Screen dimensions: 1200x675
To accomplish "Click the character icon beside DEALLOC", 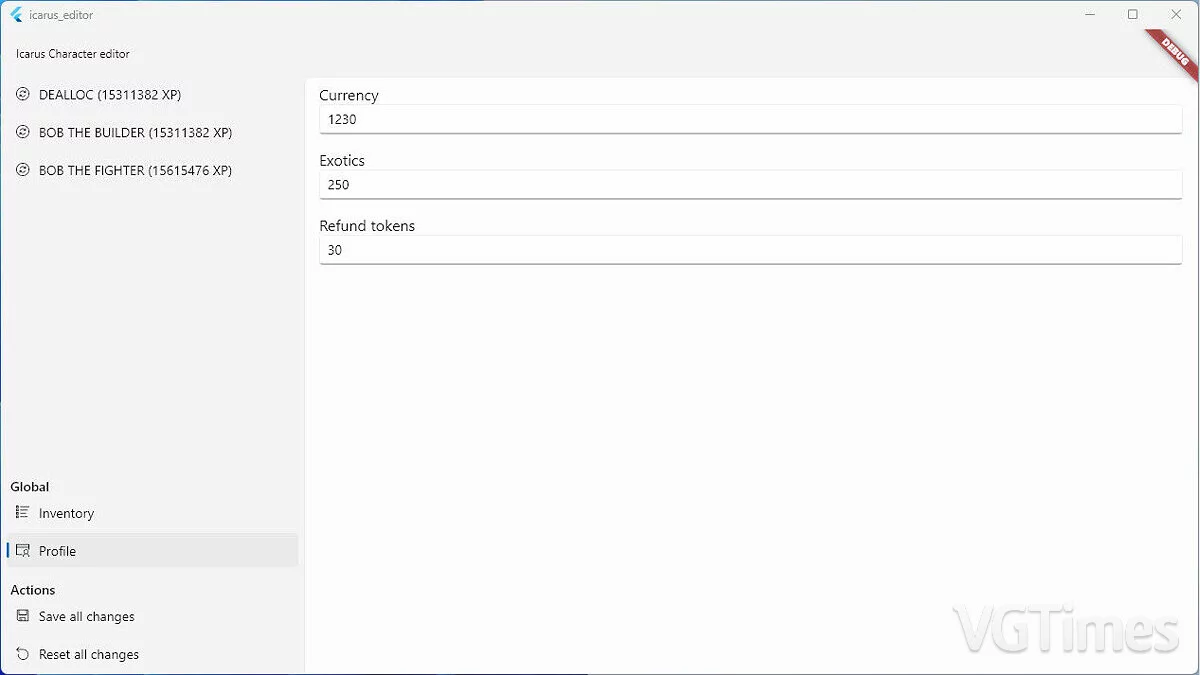I will 23,94.
